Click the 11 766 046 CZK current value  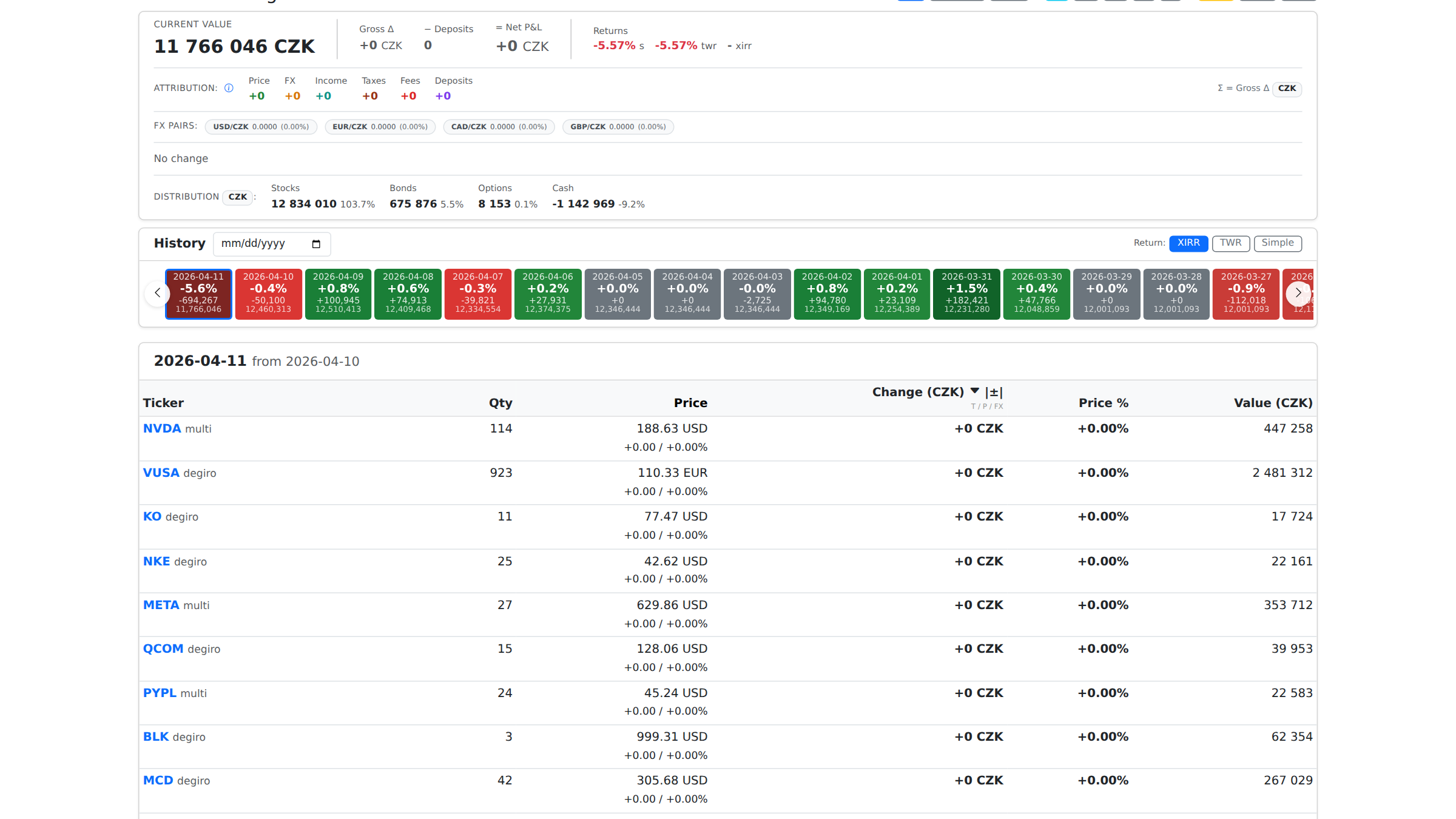(234, 47)
